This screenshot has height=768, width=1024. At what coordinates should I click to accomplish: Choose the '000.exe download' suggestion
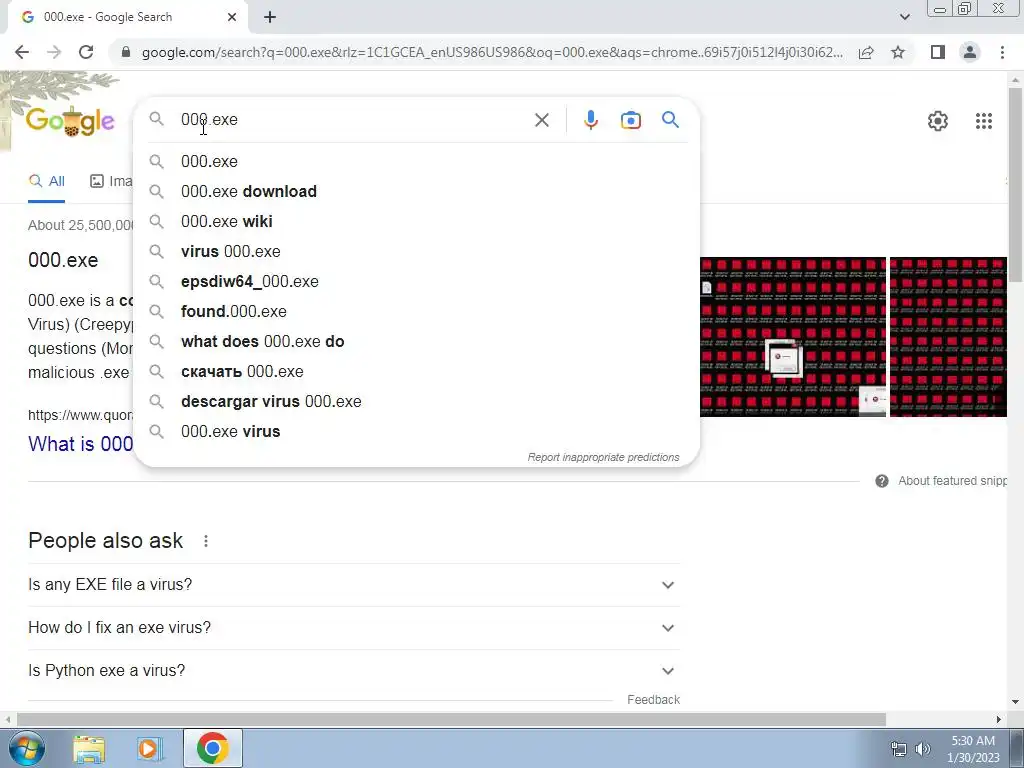[x=416, y=191]
